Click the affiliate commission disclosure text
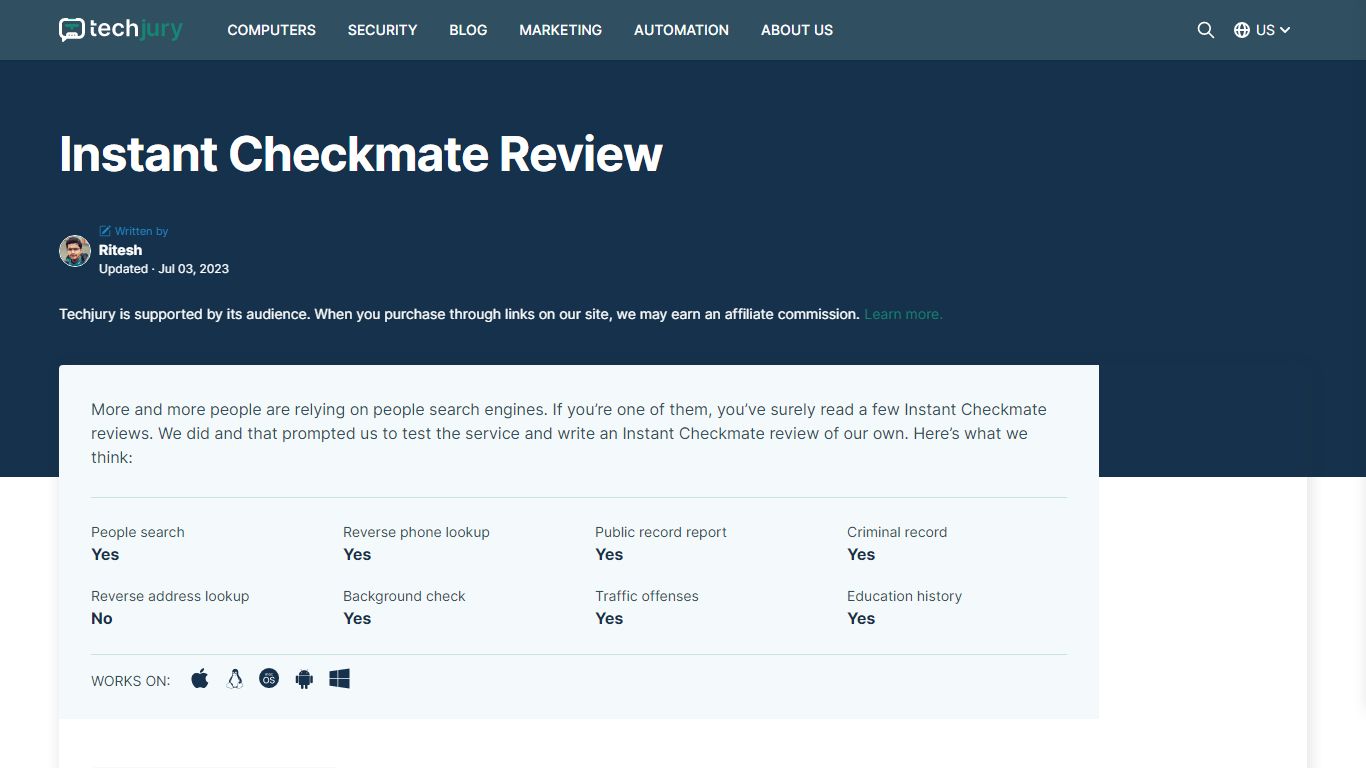This screenshot has width=1366, height=768. [459, 314]
